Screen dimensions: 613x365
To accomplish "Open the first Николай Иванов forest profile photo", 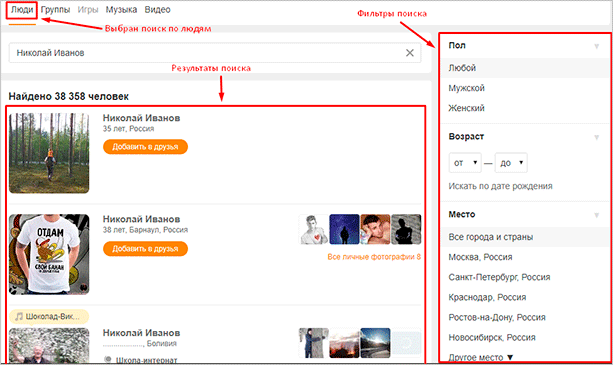I will pos(49,153).
